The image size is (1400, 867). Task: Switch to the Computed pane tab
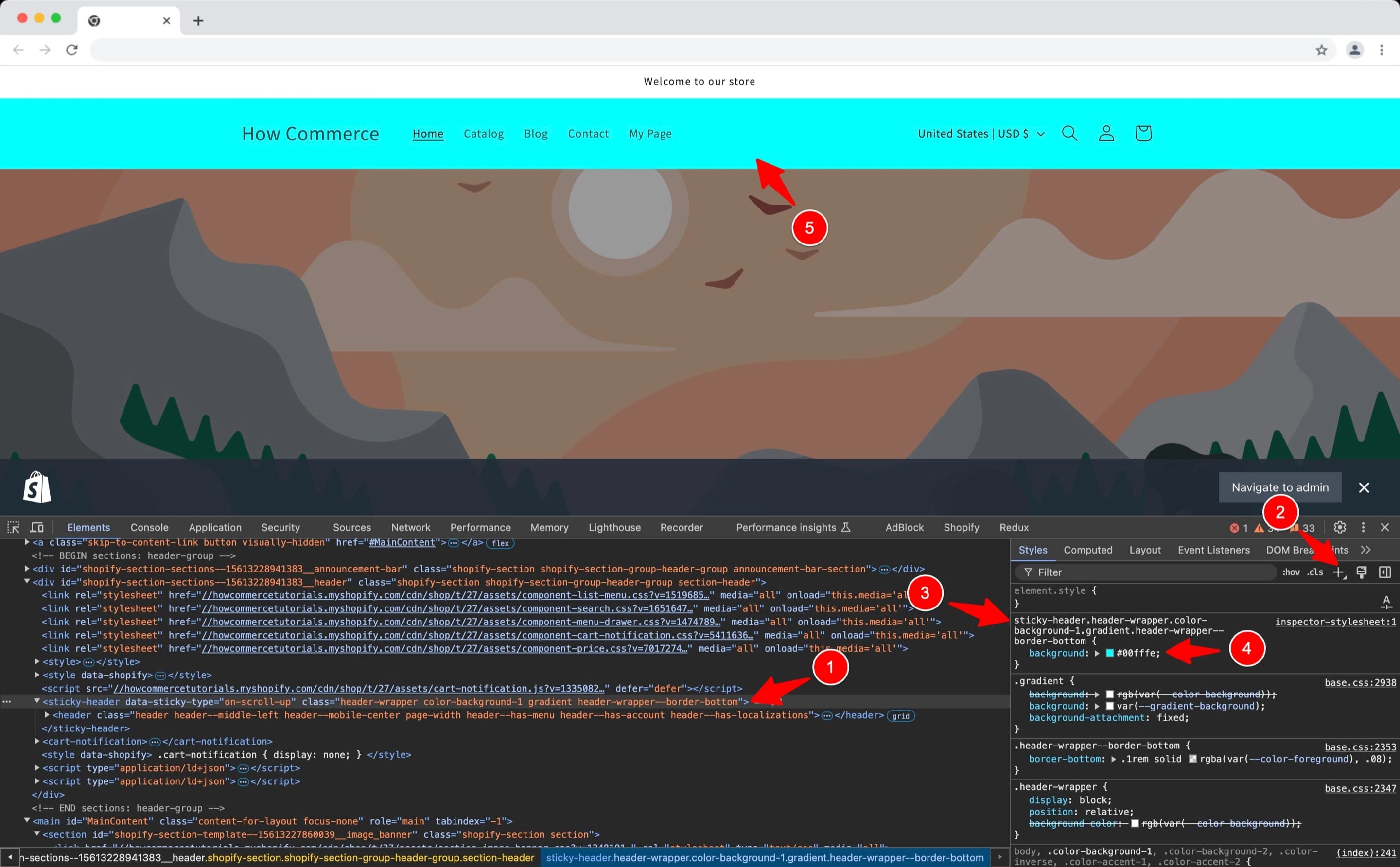(1088, 550)
